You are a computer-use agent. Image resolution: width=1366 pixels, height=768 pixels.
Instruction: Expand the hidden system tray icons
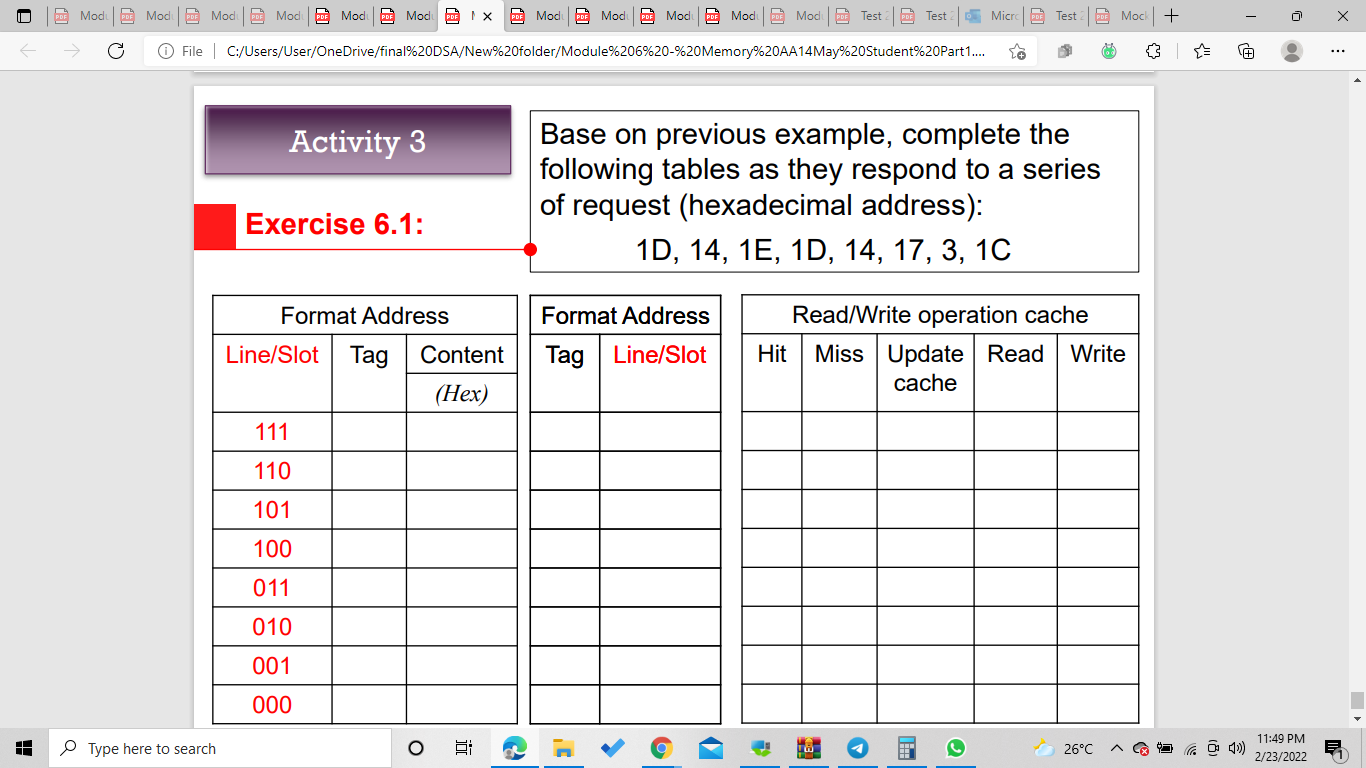1116,748
